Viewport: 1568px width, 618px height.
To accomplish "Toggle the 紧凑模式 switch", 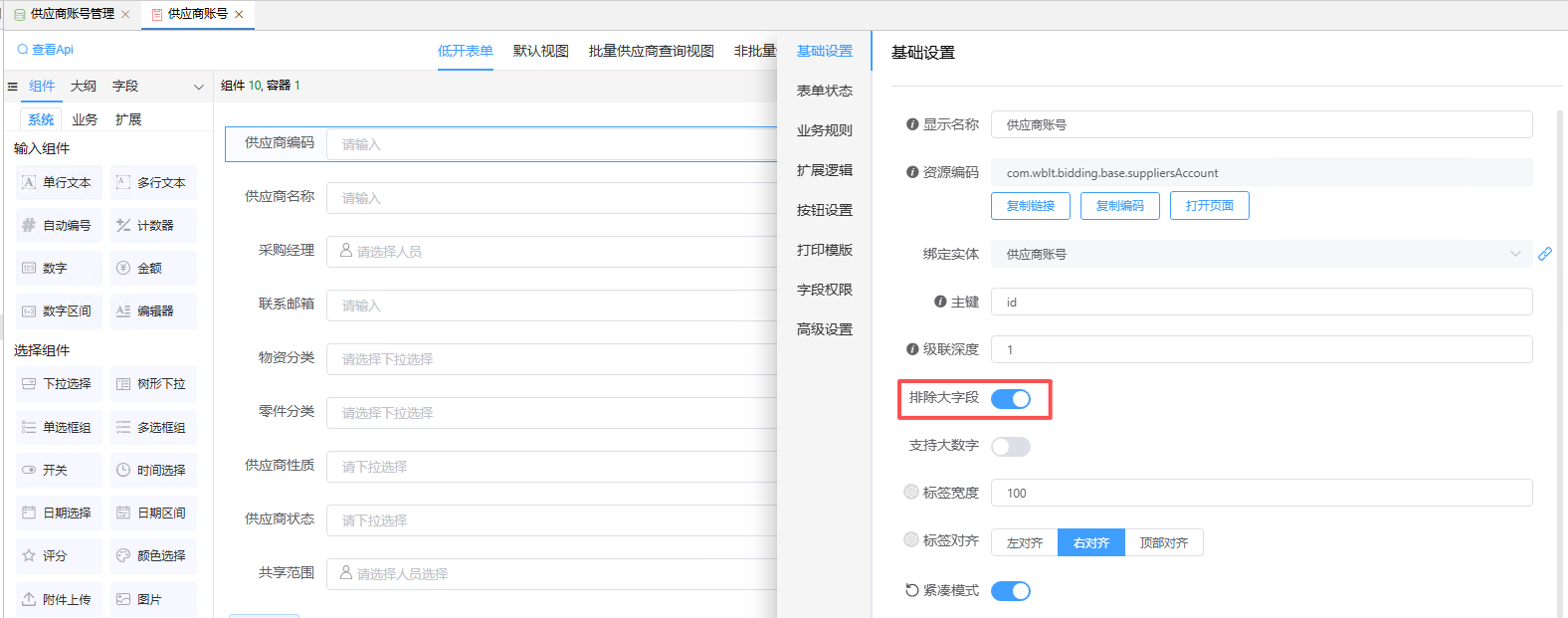I will pyautogui.click(x=1011, y=591).
